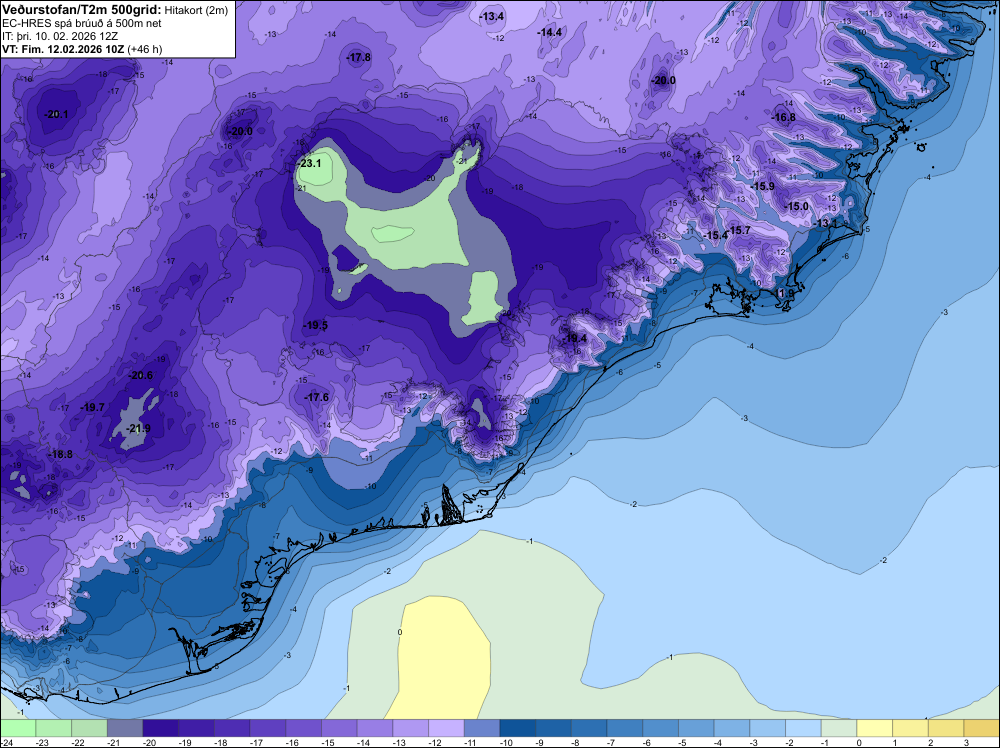This screenshot has height=748, width=1000.
Task: Click the 'EC-HRES spá brúuð á 500m net' line
Action: tap(82, 23)
